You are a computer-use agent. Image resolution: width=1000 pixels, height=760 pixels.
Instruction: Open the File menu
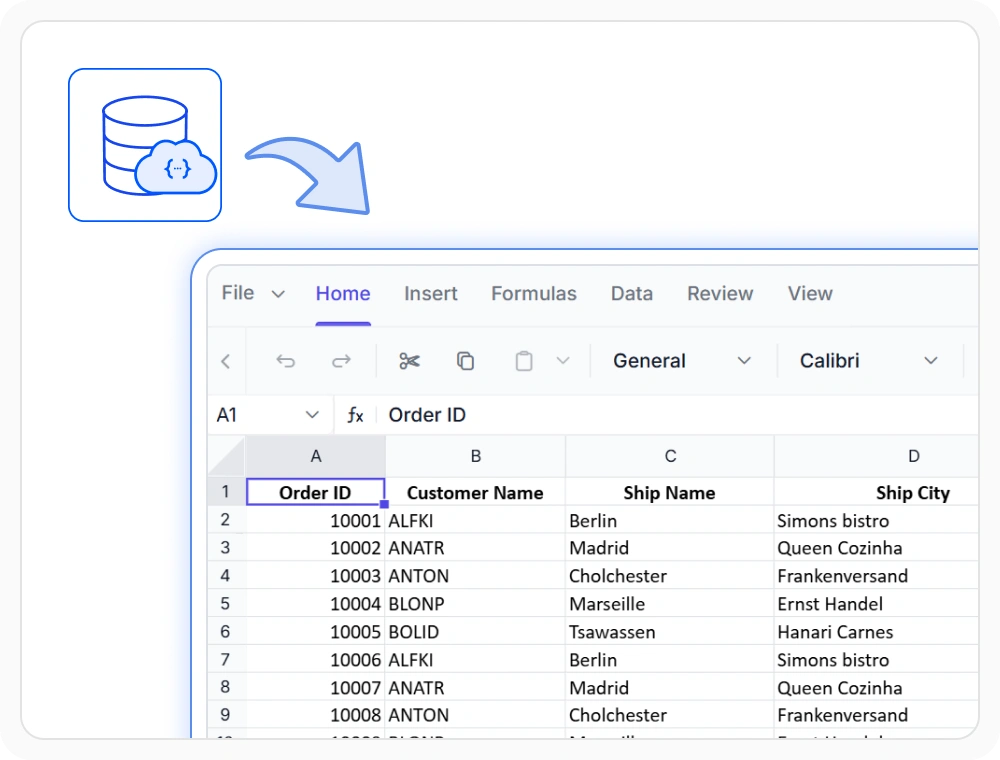pos(253,293)
